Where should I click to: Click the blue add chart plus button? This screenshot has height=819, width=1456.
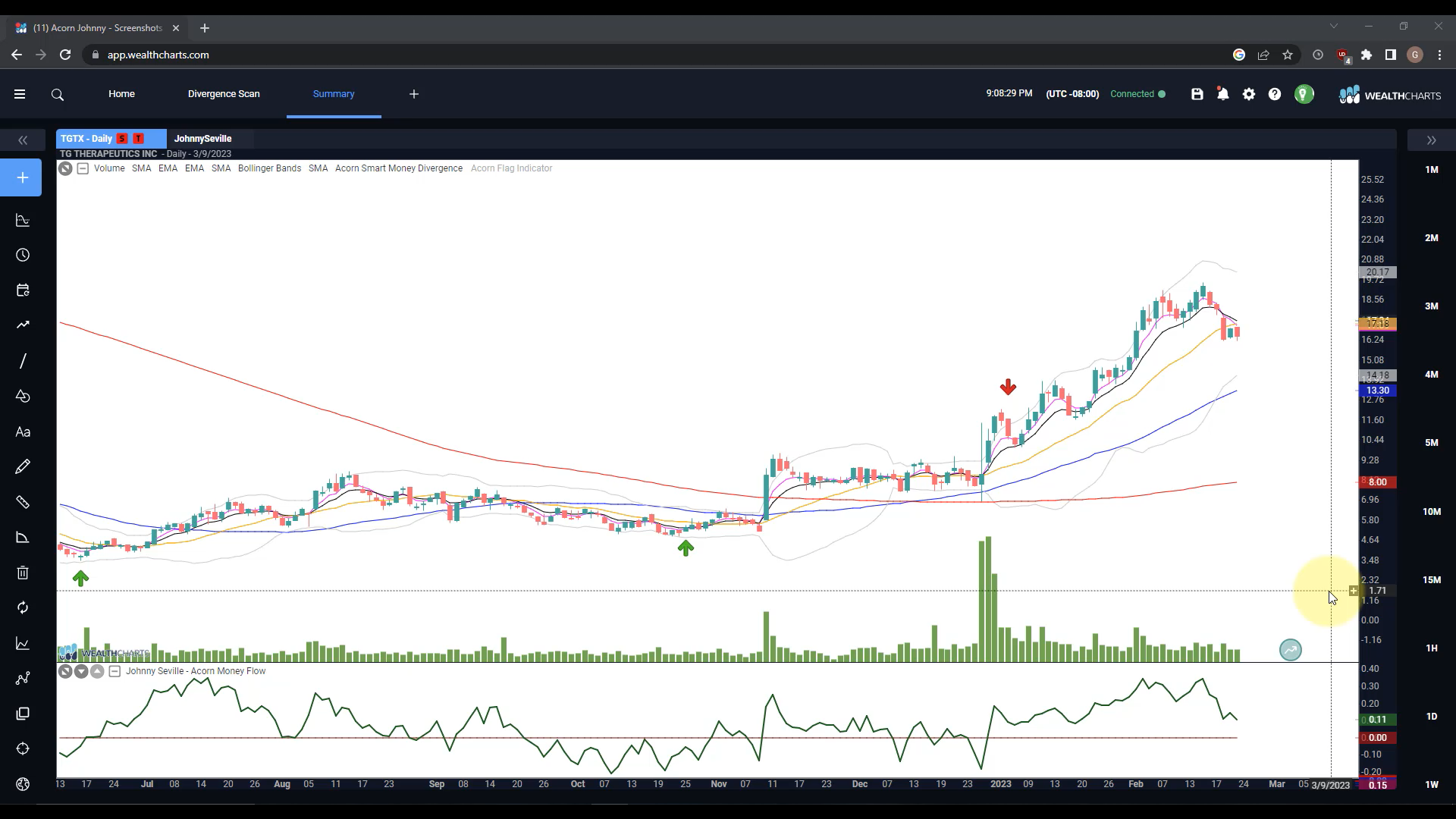coord(21,177)
